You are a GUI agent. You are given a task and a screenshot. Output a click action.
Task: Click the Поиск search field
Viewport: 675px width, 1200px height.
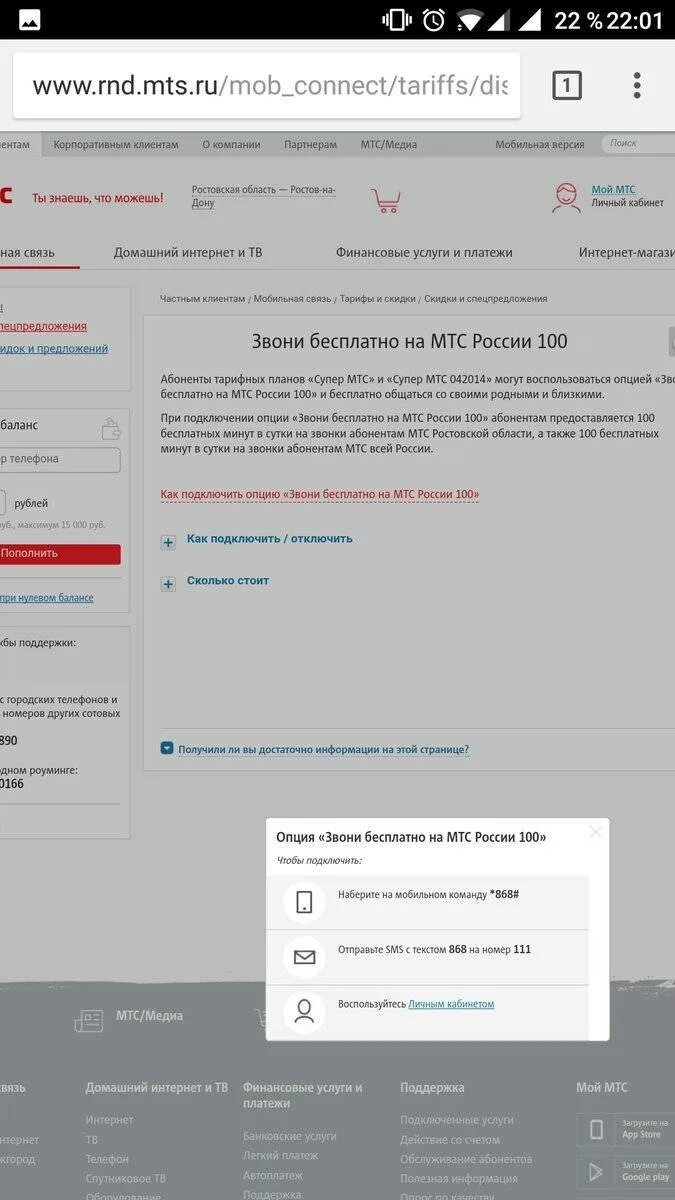[x=638, y=144]
